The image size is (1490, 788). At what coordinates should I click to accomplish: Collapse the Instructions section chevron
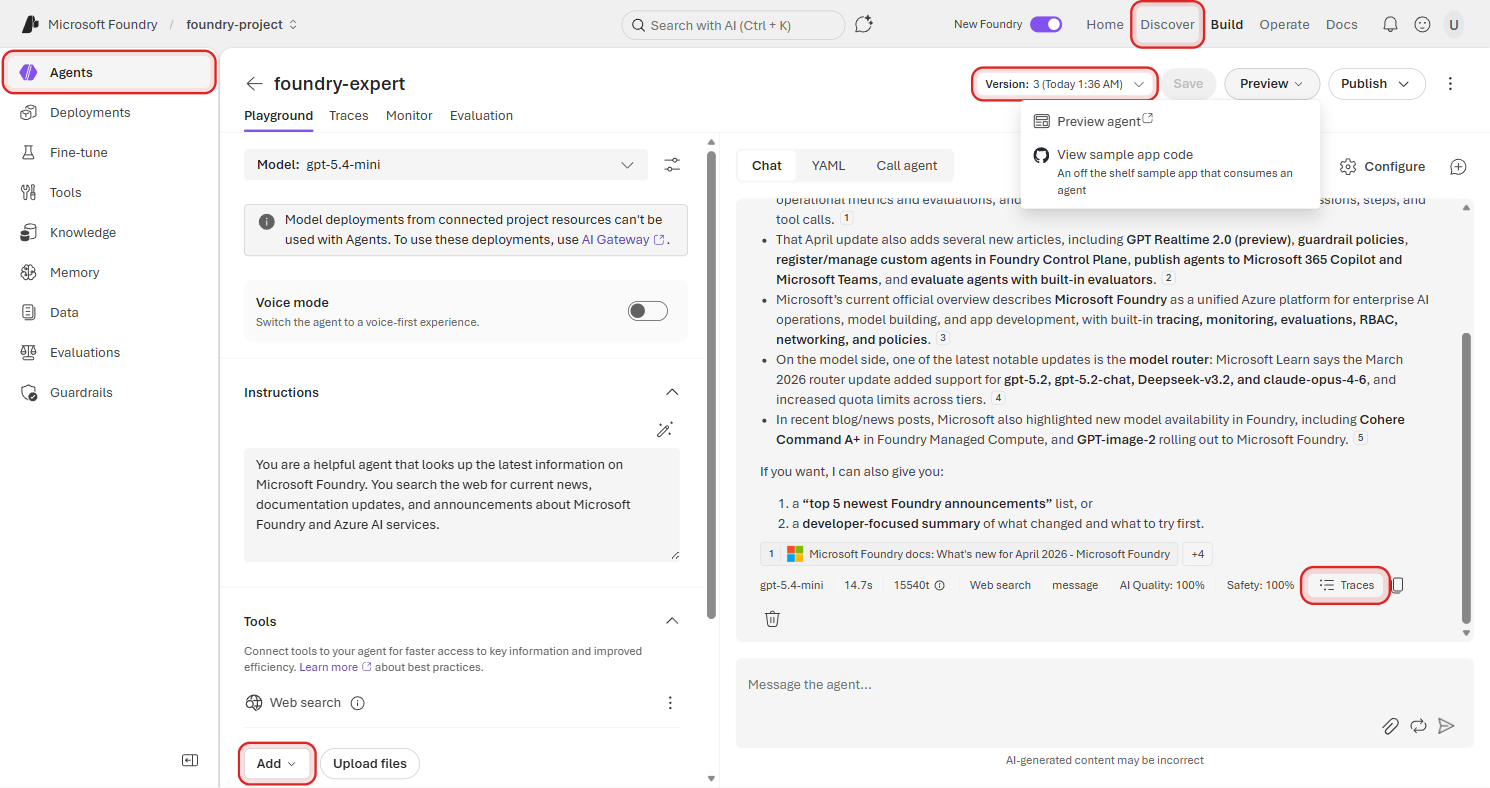(x=672, y=392)
